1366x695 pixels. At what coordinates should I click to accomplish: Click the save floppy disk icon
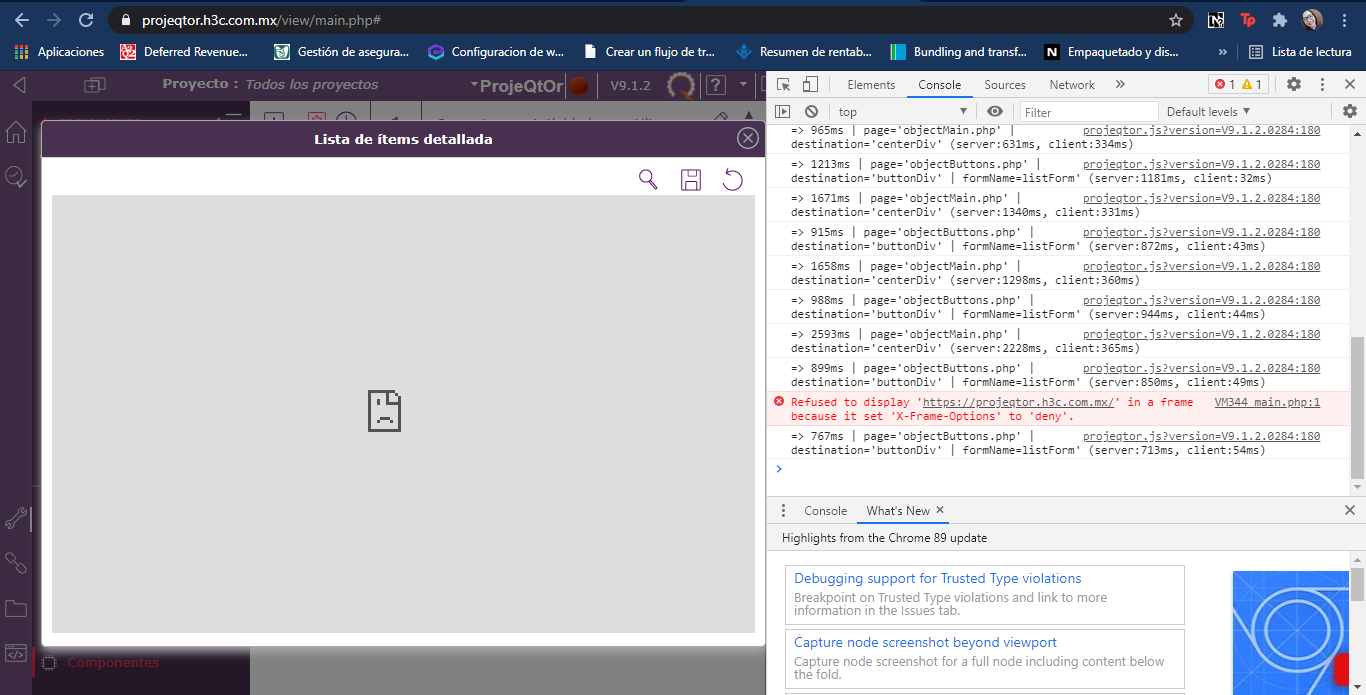pyautogui.click(x=691, y=180)
